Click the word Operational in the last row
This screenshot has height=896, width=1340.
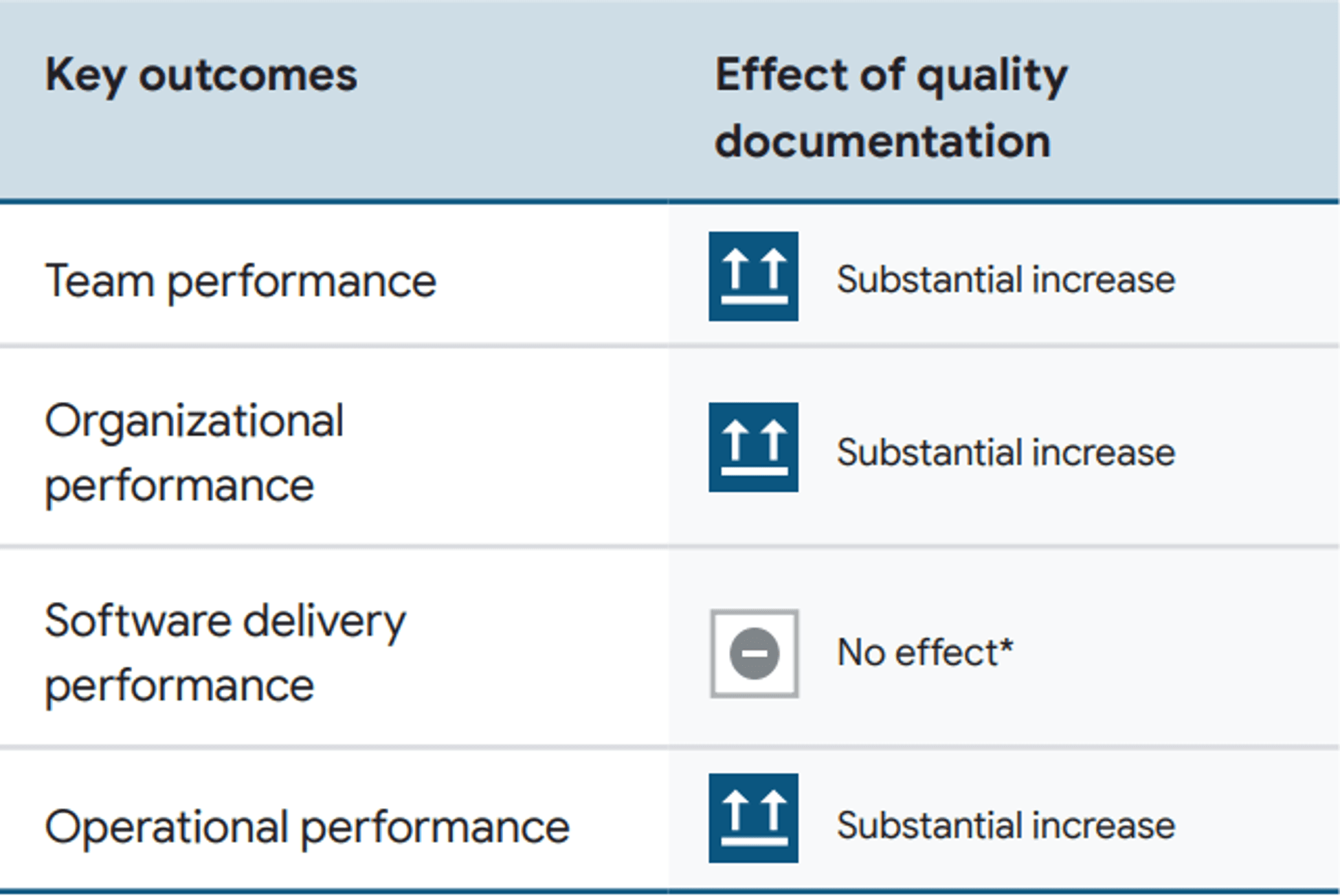pos(166,827)
